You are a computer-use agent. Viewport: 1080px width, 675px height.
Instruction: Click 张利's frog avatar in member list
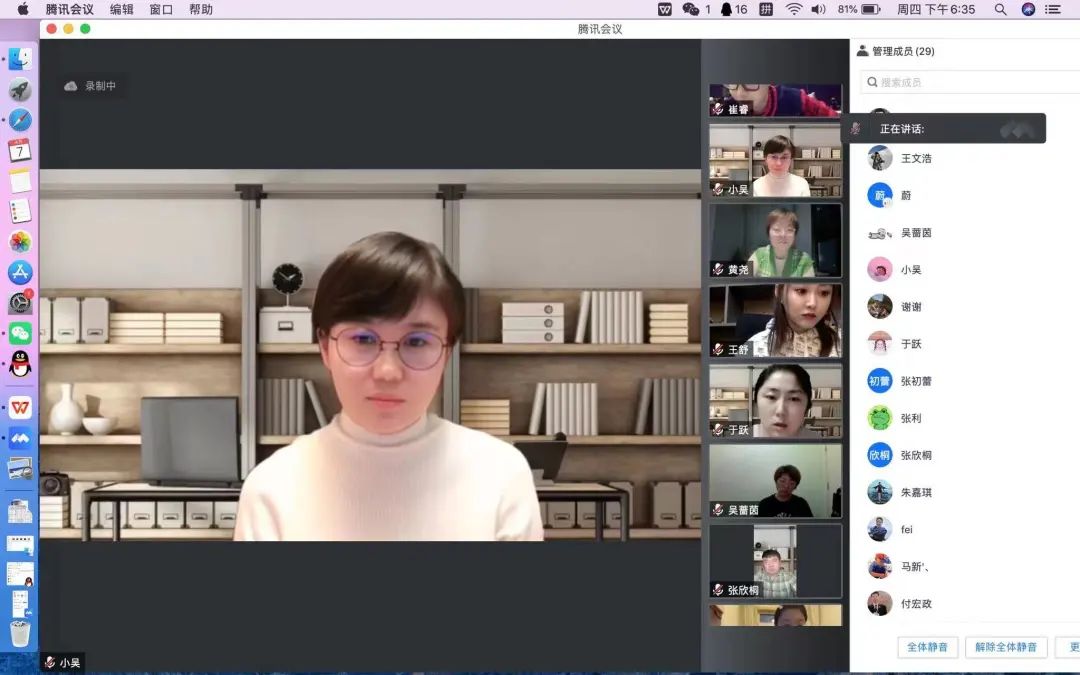pos(880,418)
